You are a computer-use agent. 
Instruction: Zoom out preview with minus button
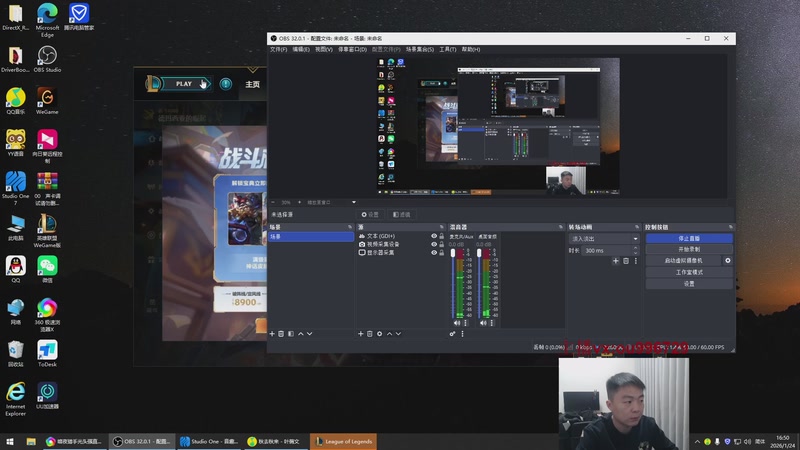pos(273,203)
